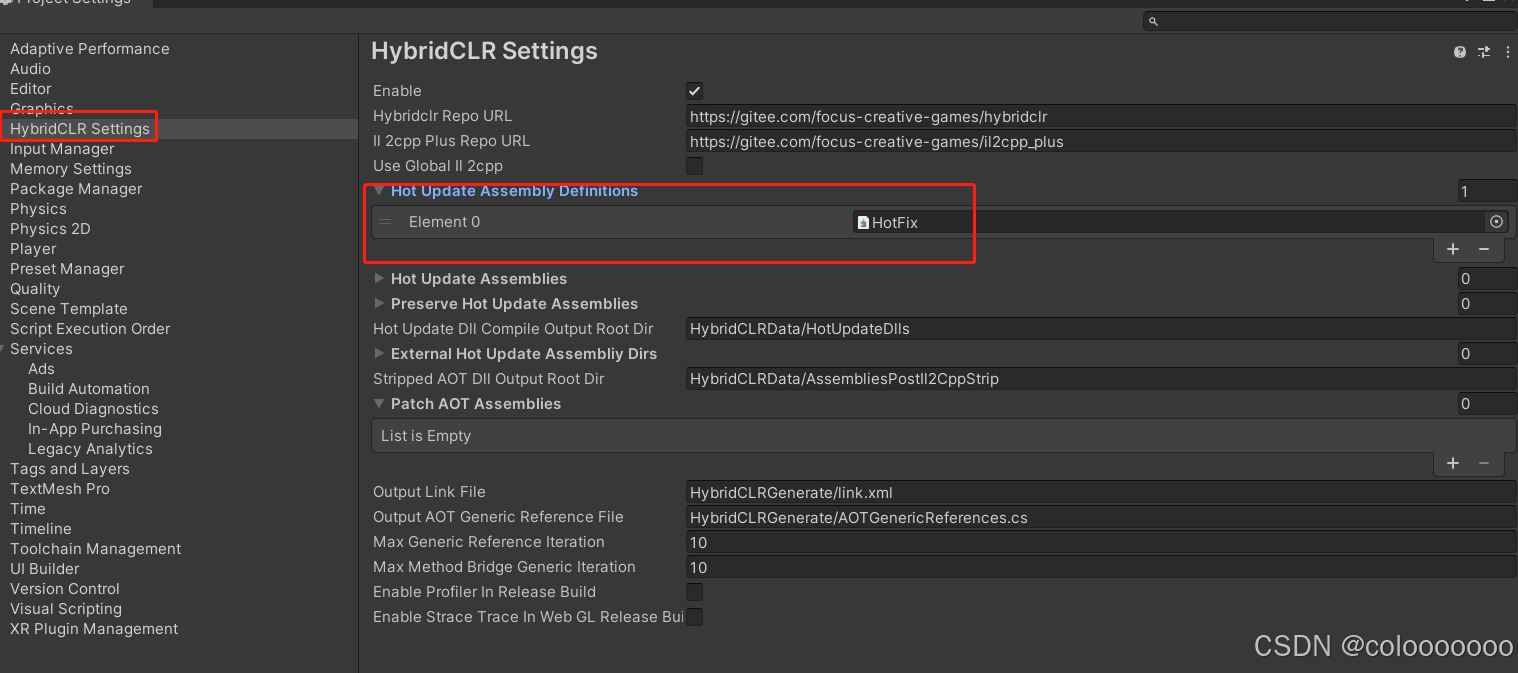1518x673 pixels.
Task: Open Player settings
Action: pos(33,249)
